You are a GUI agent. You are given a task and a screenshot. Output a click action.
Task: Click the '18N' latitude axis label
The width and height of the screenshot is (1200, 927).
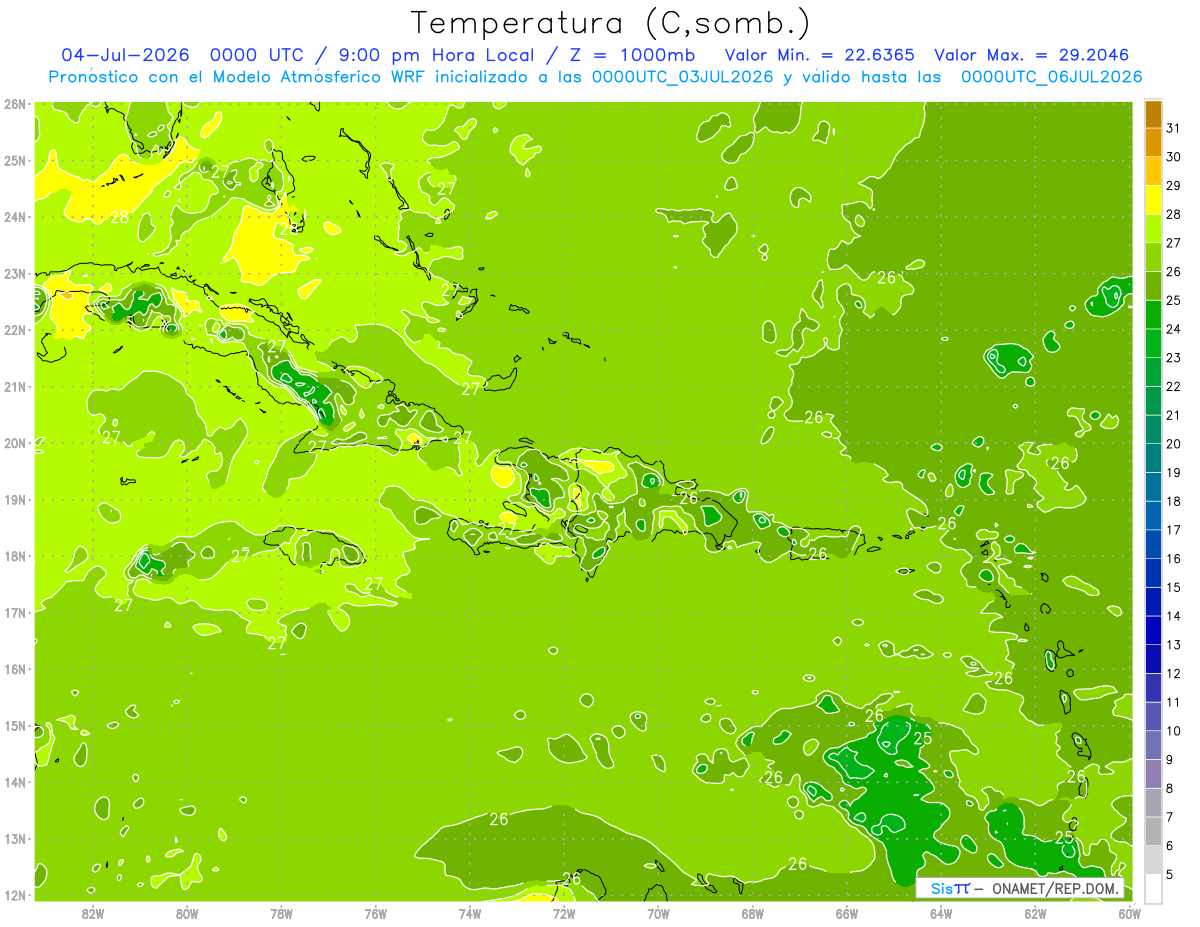tap(14, 556)
